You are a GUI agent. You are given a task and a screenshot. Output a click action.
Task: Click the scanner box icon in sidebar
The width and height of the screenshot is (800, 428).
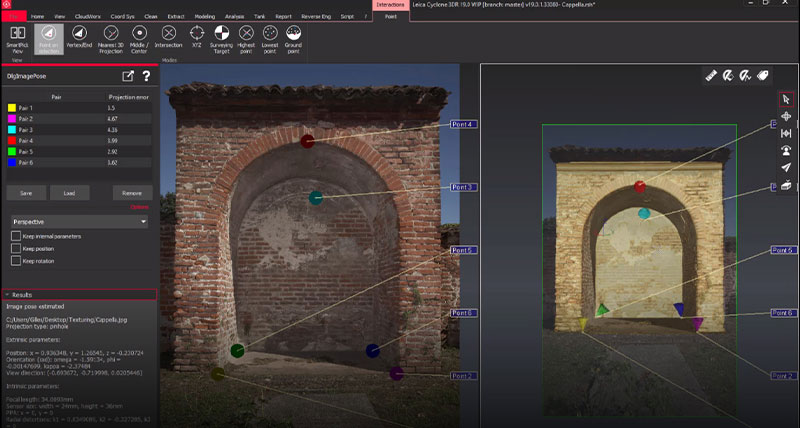[x=786, y=185]
